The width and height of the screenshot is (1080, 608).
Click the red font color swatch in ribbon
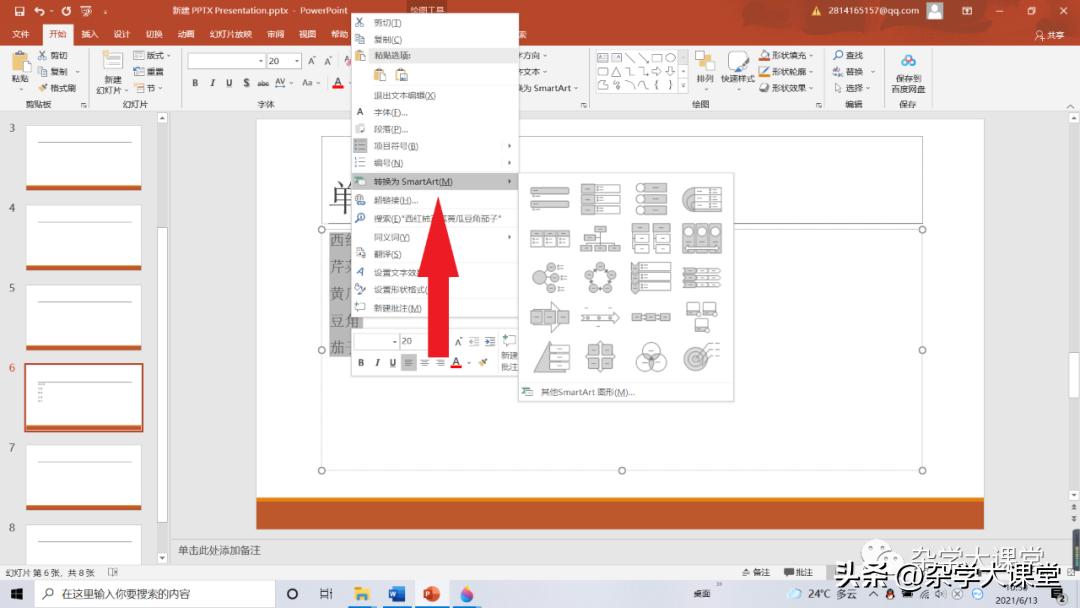(x=338, y=84)
